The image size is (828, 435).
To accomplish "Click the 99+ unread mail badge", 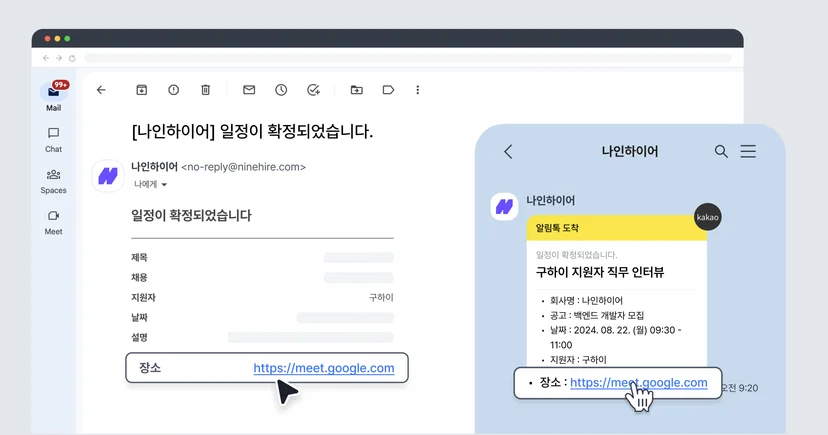I will [x=61, y=84].
